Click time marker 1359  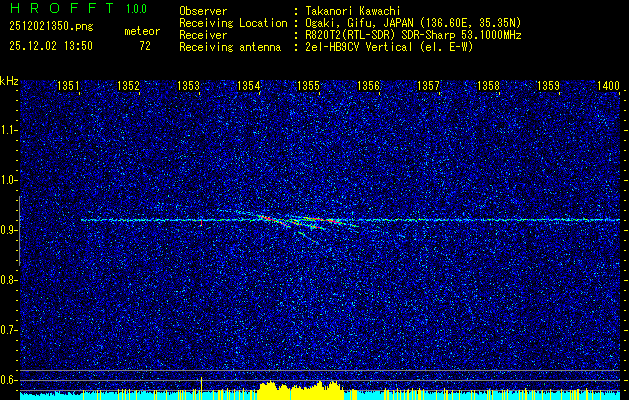tap(548, 86)
